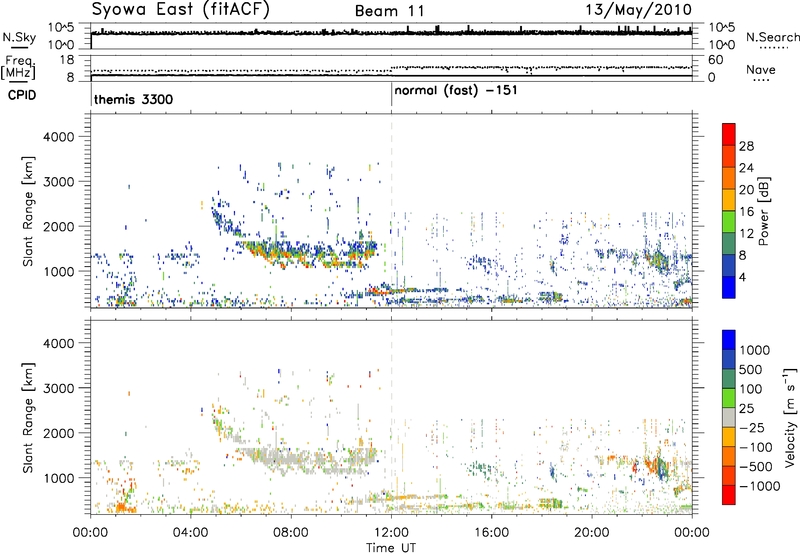The image size is (800, 554).
Task: Pick the light green 12-16 dB Power segment
Action: 729,222
